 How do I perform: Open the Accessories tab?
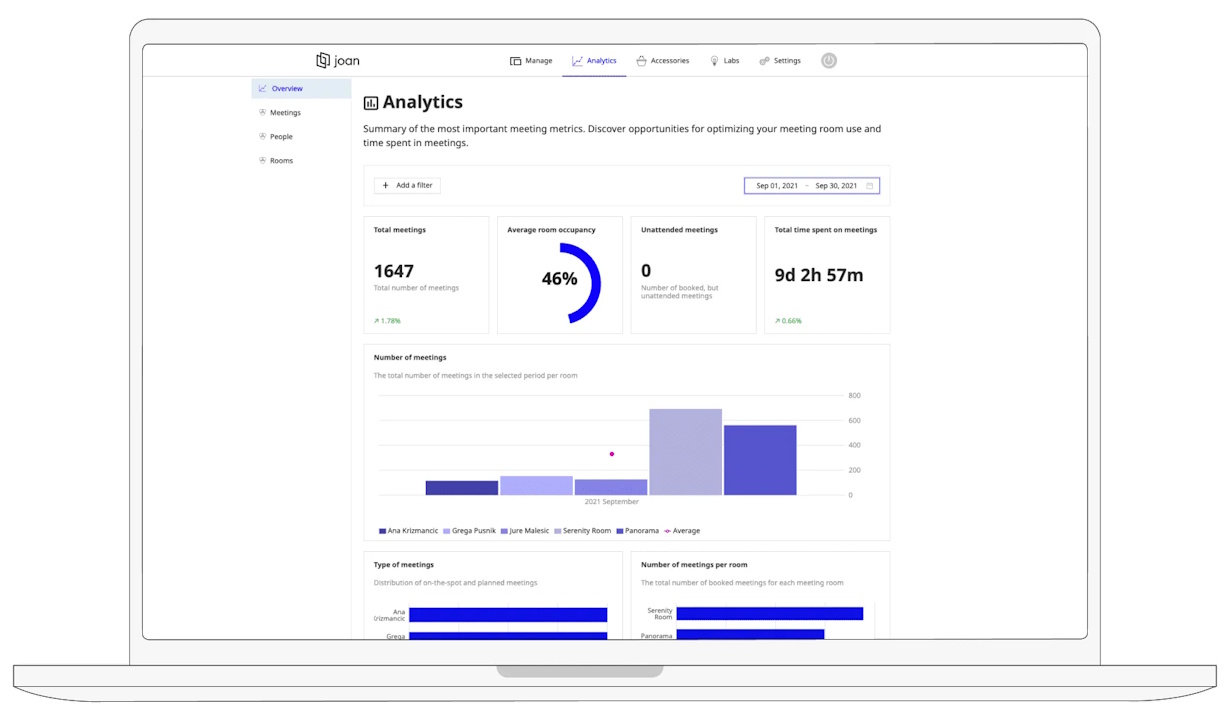662,61
